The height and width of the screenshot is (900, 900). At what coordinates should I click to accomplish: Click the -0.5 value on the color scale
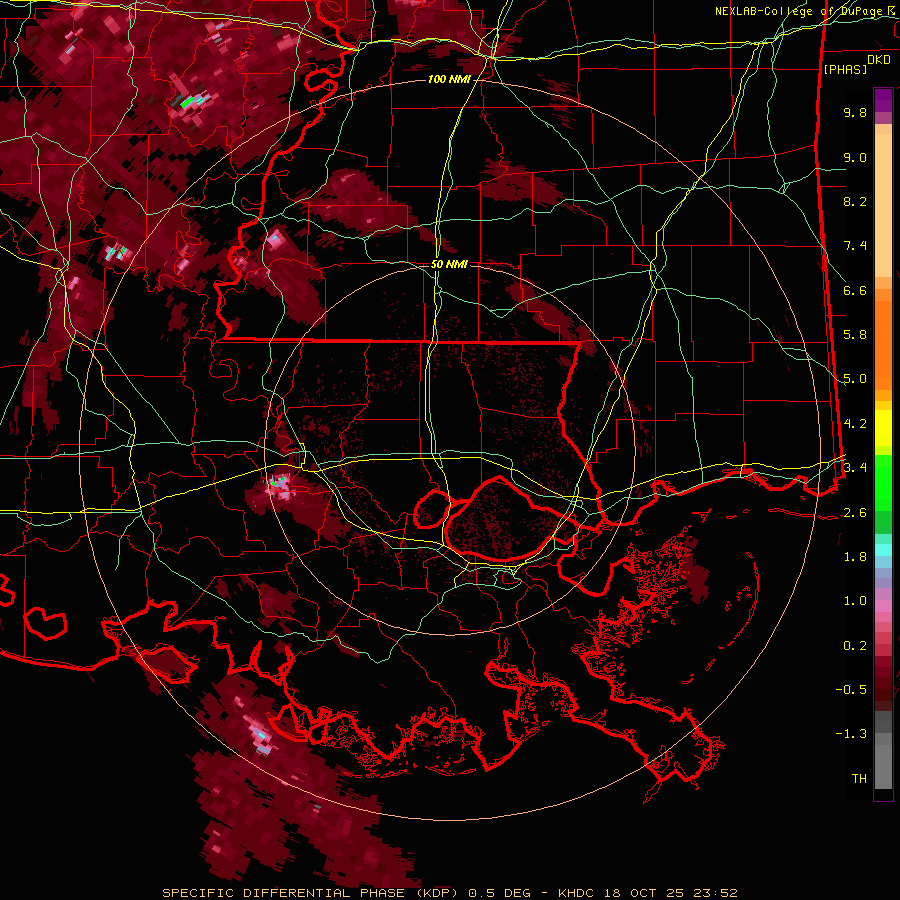(851, 690)
